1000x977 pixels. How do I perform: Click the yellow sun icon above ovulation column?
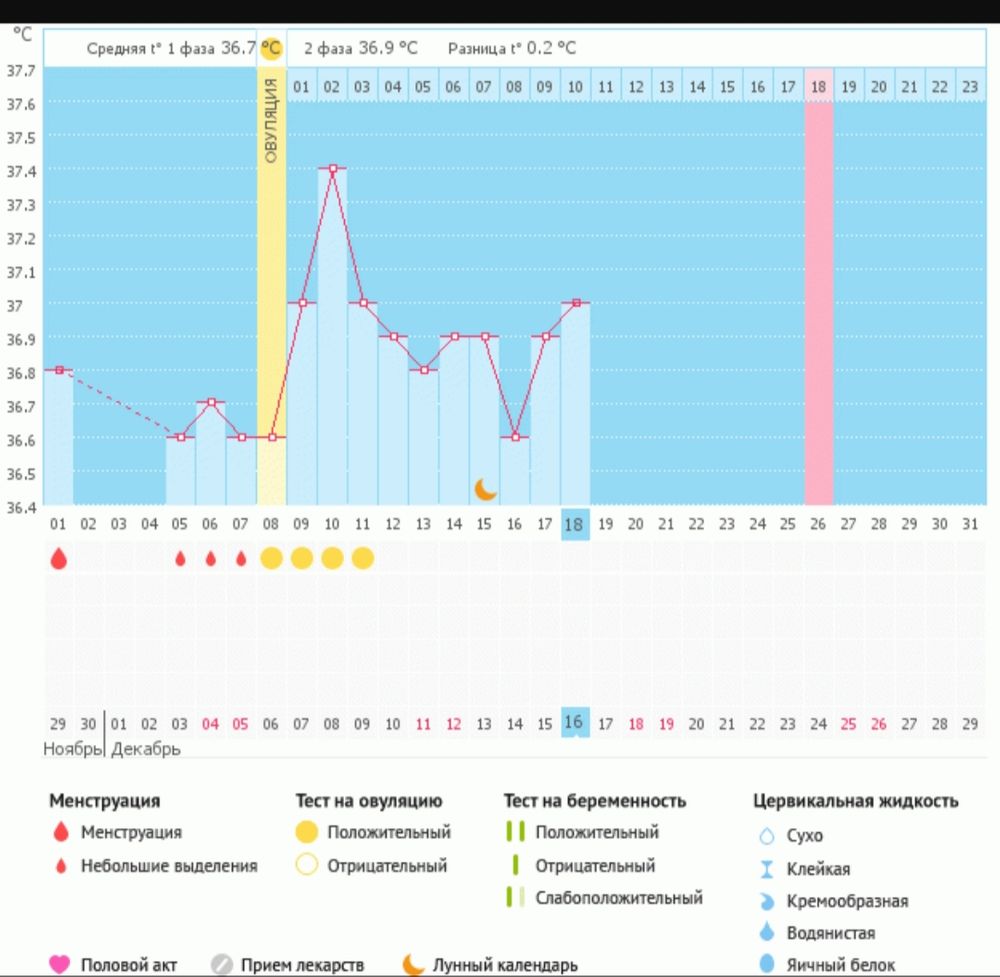click(271, 48)
